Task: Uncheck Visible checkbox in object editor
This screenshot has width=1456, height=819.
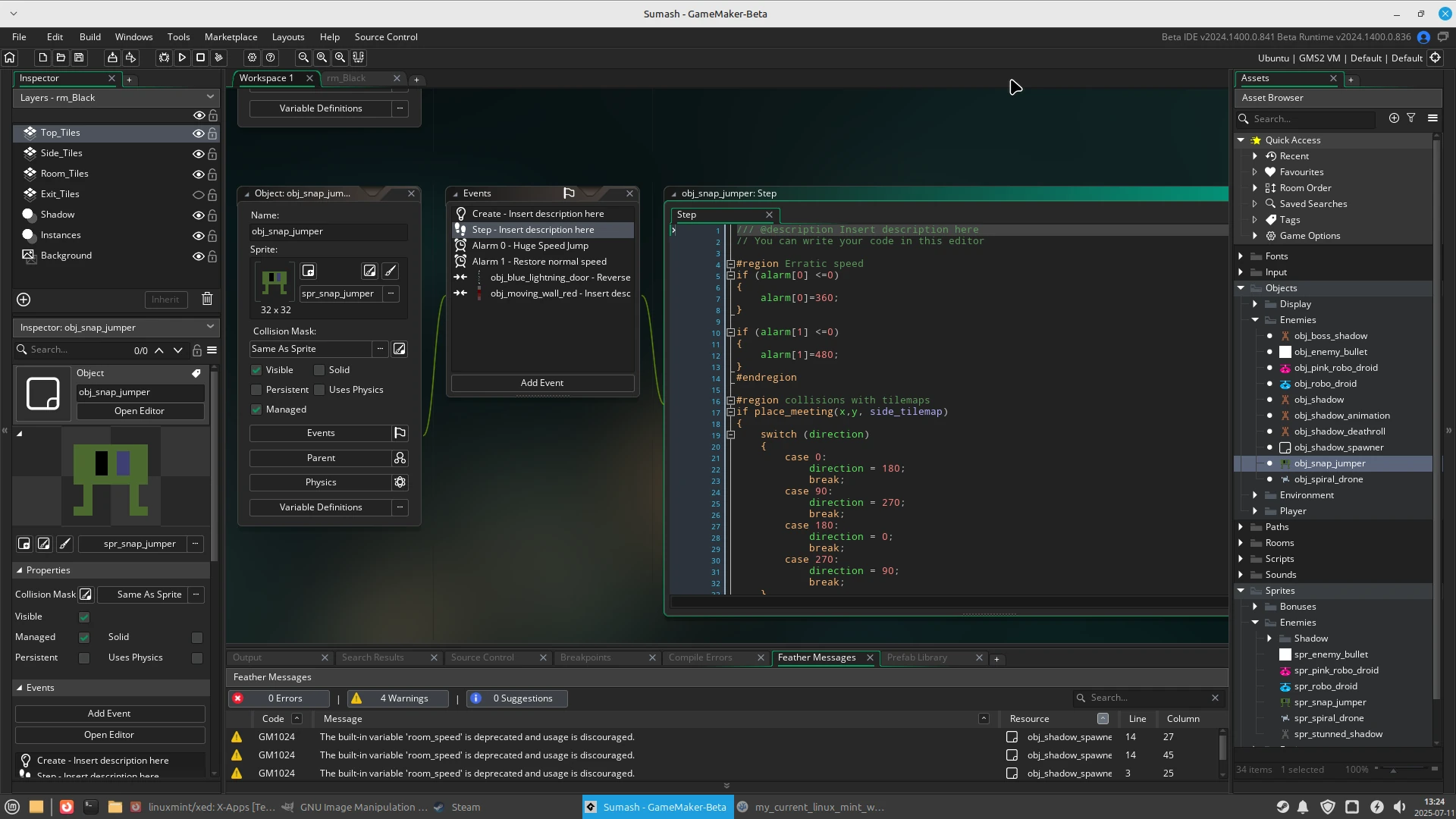Action: [x=256, y=370]
